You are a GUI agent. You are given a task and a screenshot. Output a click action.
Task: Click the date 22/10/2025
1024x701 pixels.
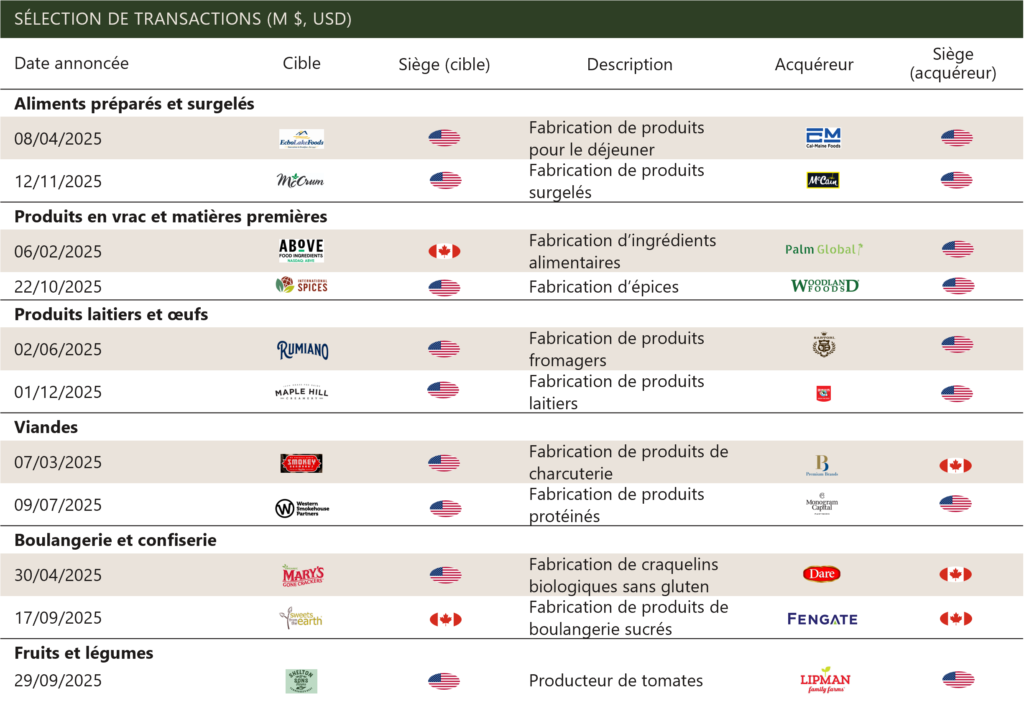click(58, 287)
